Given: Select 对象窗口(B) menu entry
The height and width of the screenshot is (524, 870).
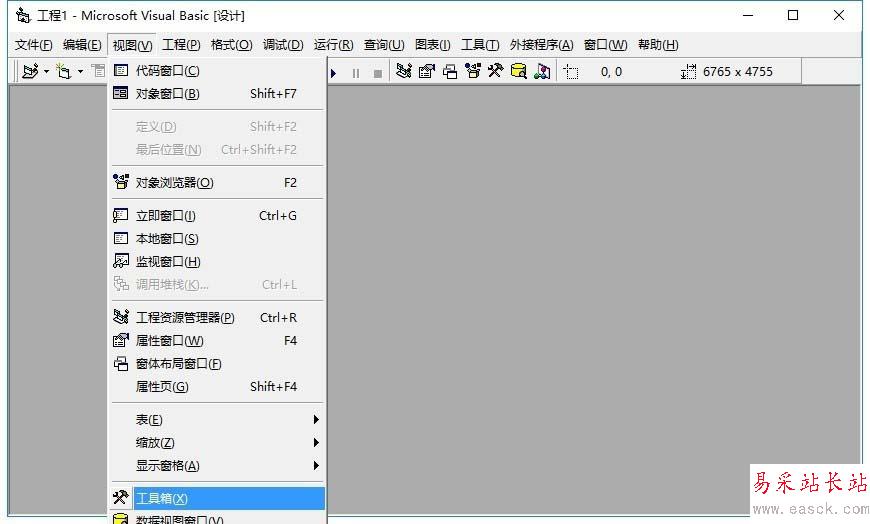Looking at the screenshot, I should pos(217,94).
